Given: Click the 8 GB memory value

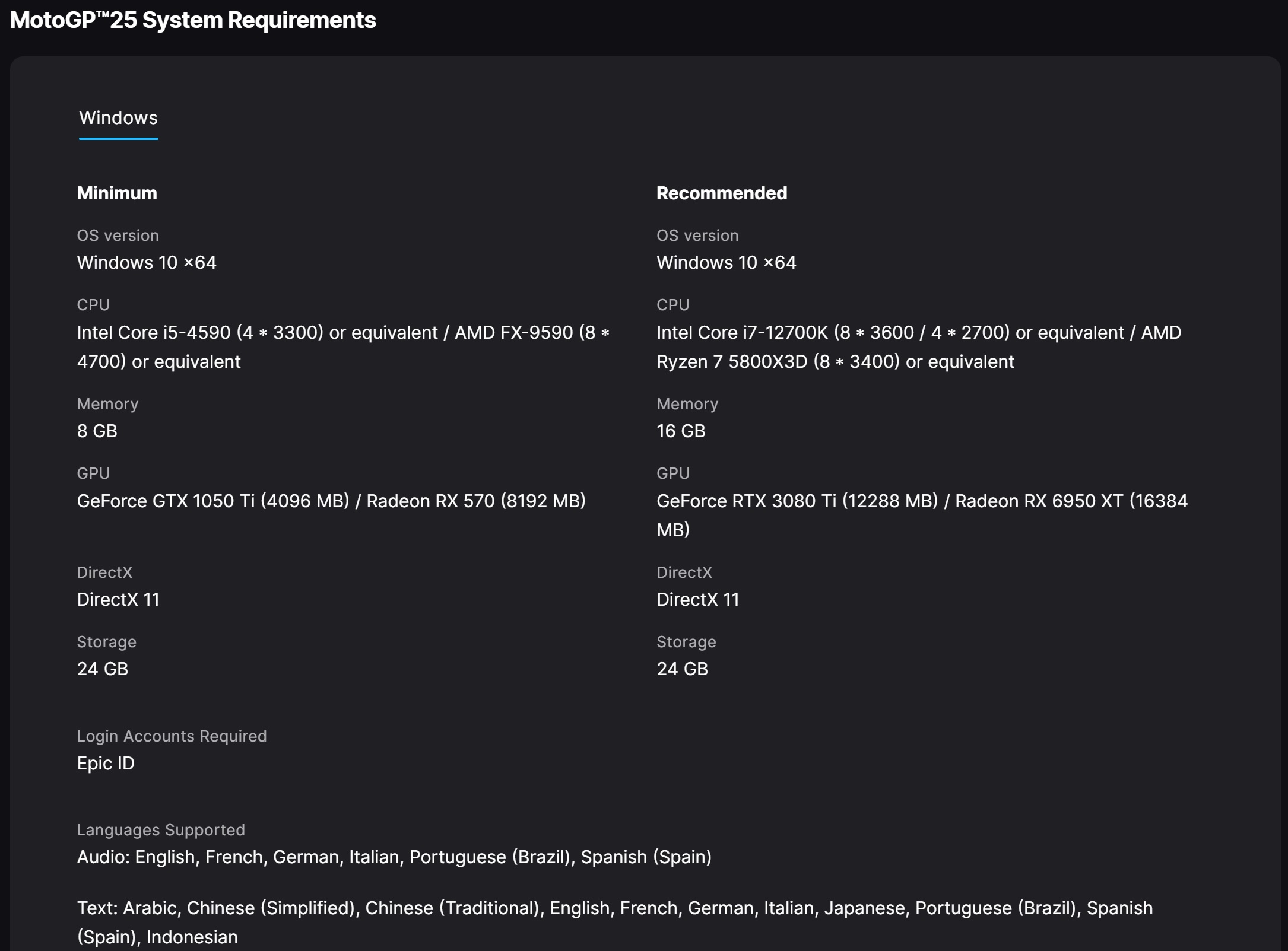Looking at the screenshot, I should pos(97,431).
